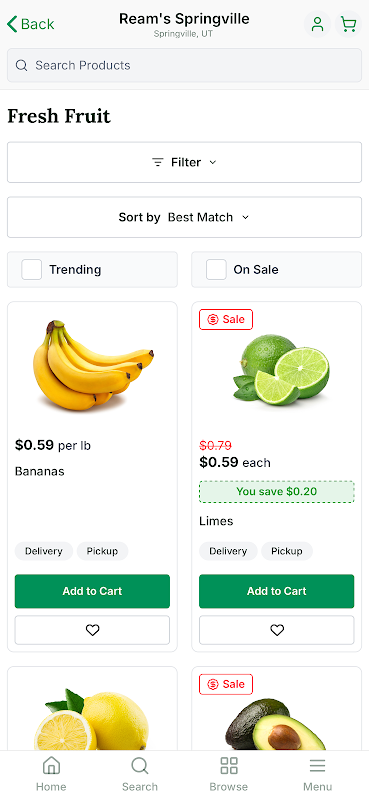Open the Bananas product image
This screenshot has width=369, height=800.
point(93,365)
